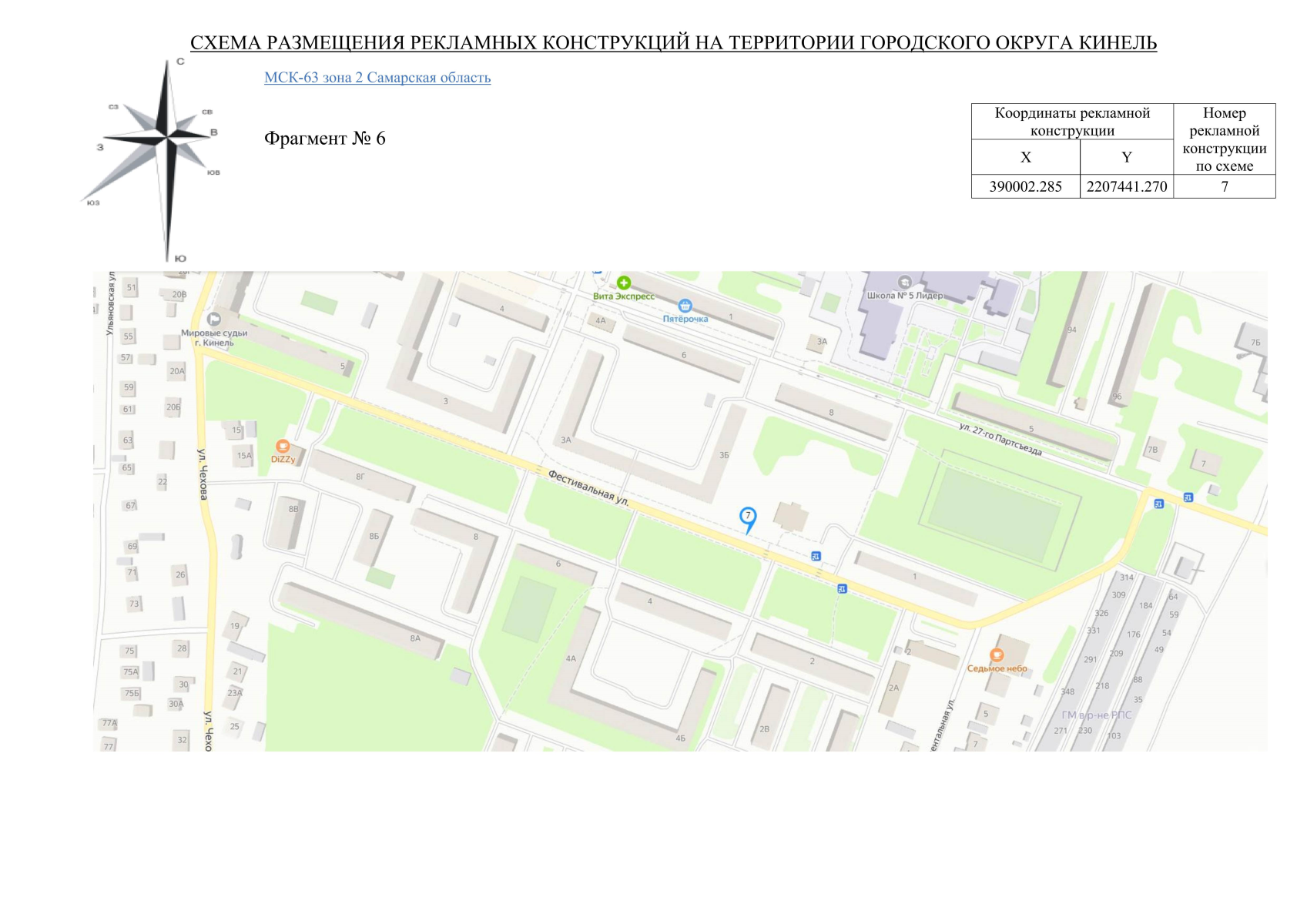
Task: Select the X coordinate value 390002.285
Action: click(x=1025, y=187)
